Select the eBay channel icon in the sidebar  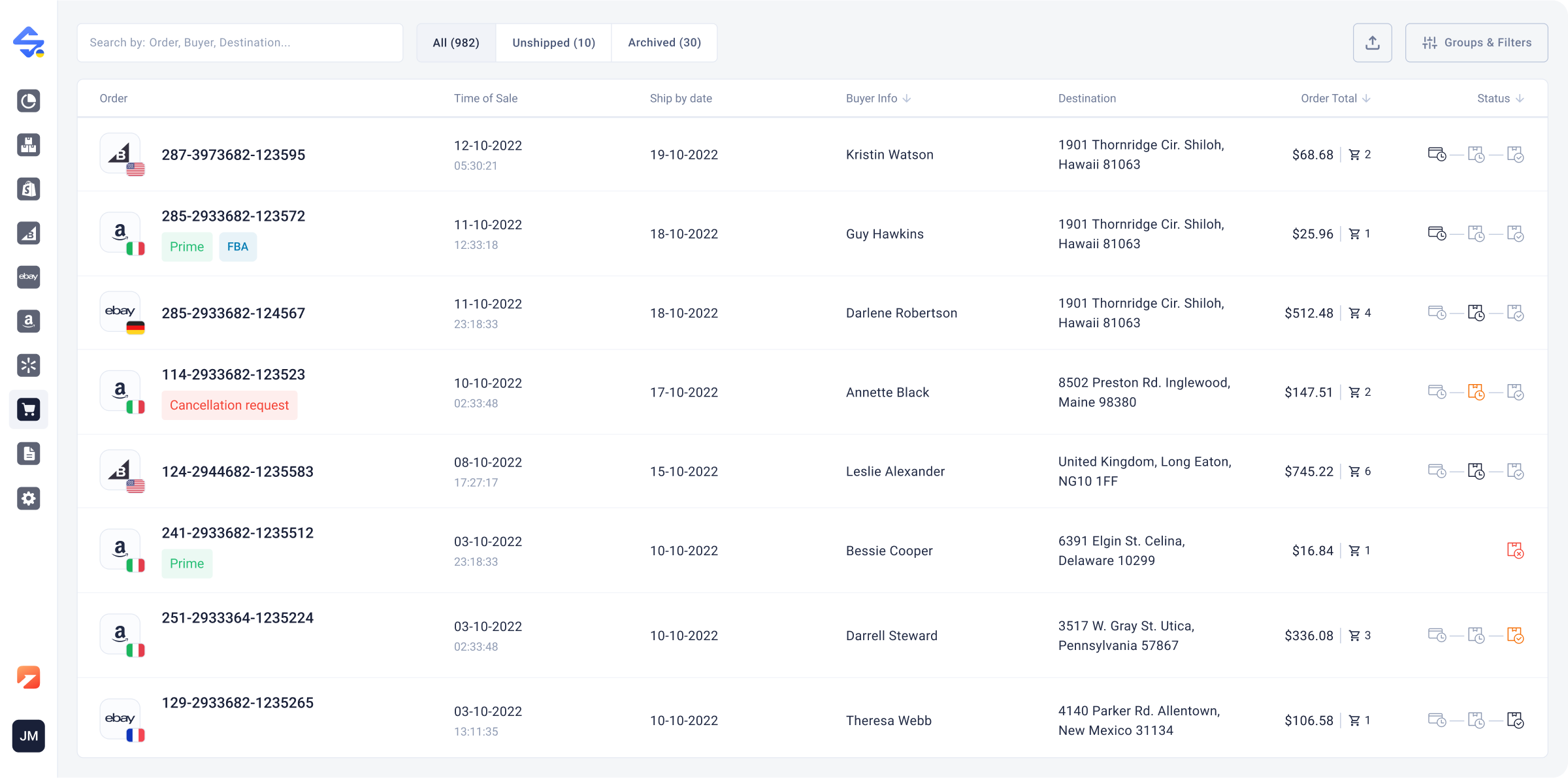(29, 277)
